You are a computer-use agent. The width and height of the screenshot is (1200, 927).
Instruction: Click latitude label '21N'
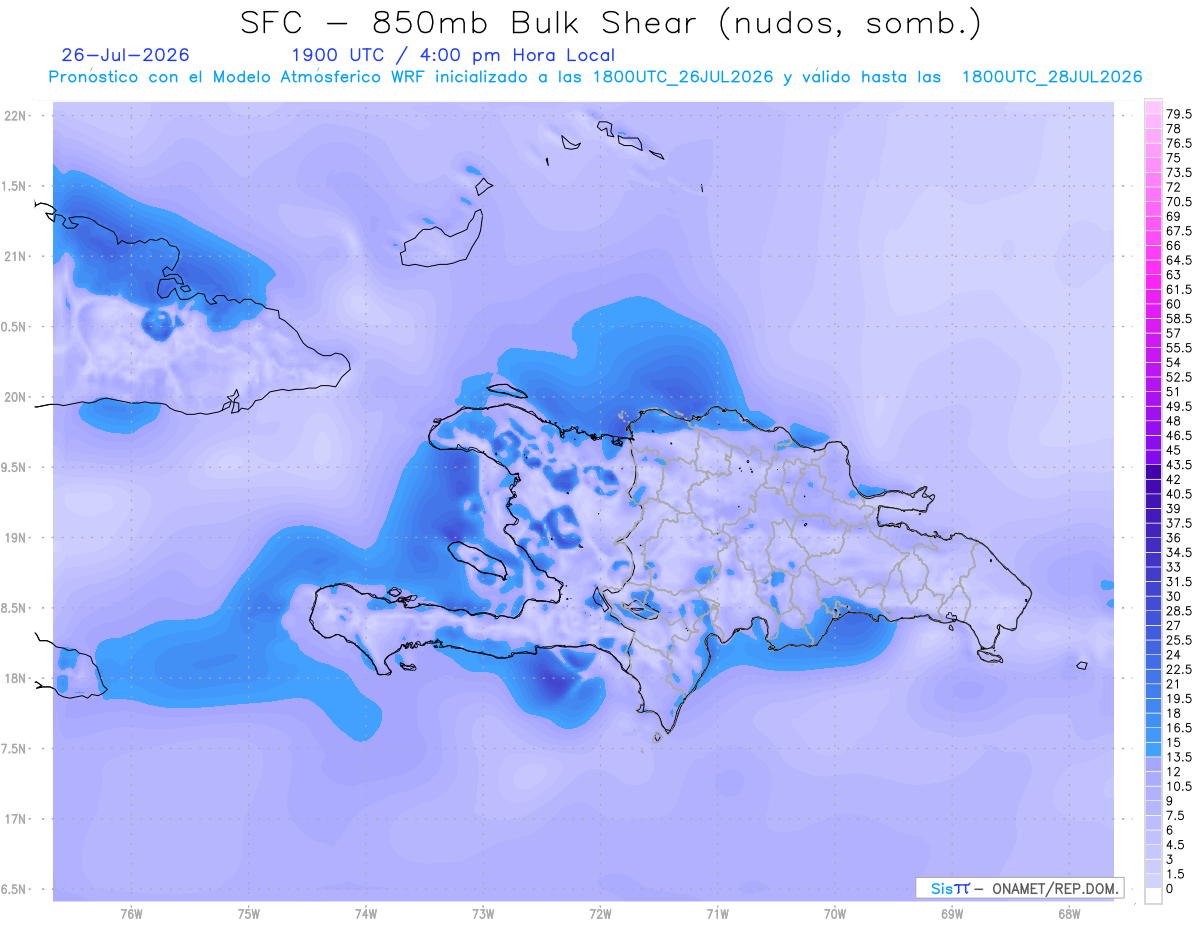(17, 257)
